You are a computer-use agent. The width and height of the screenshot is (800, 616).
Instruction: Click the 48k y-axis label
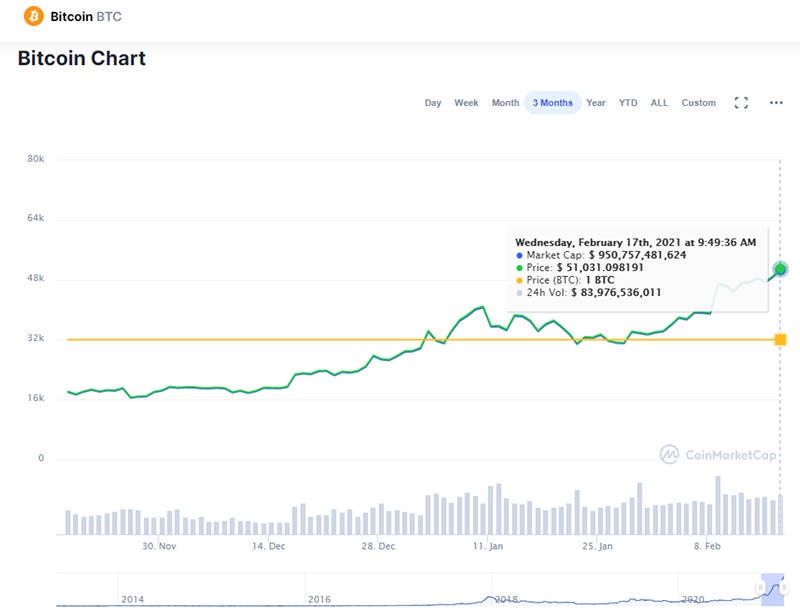pos(36,278)
